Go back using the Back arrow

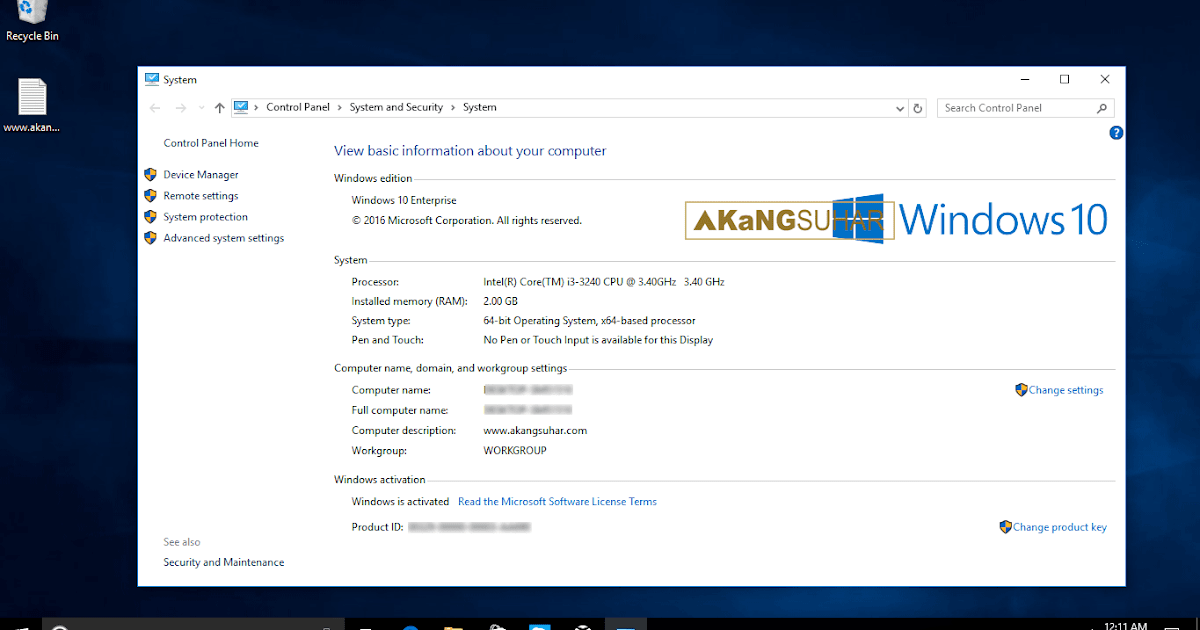pos(155,108)
